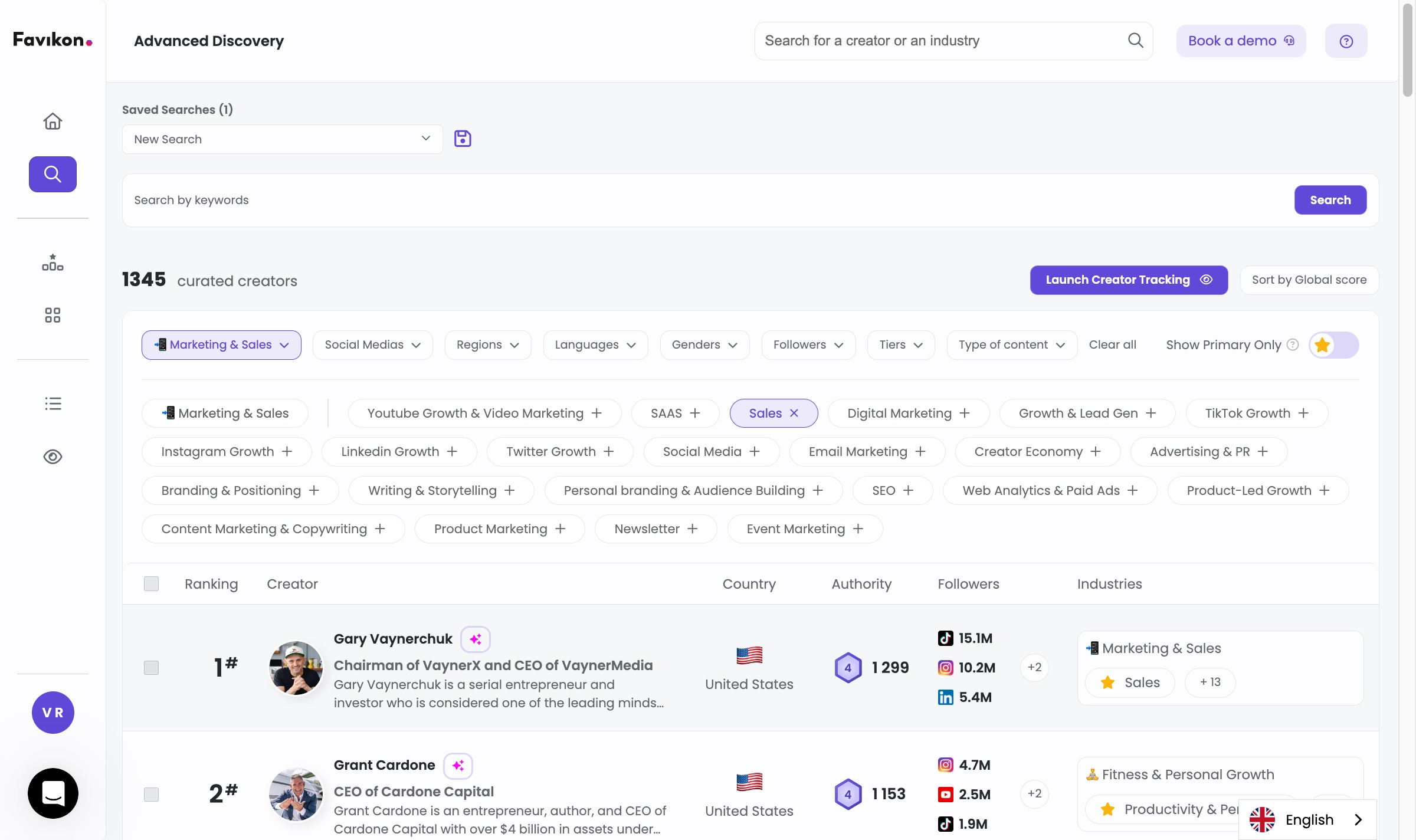Check the select-all checkbox in table header
This screenshot has height=840, width=1416.
tap(151, 583)
